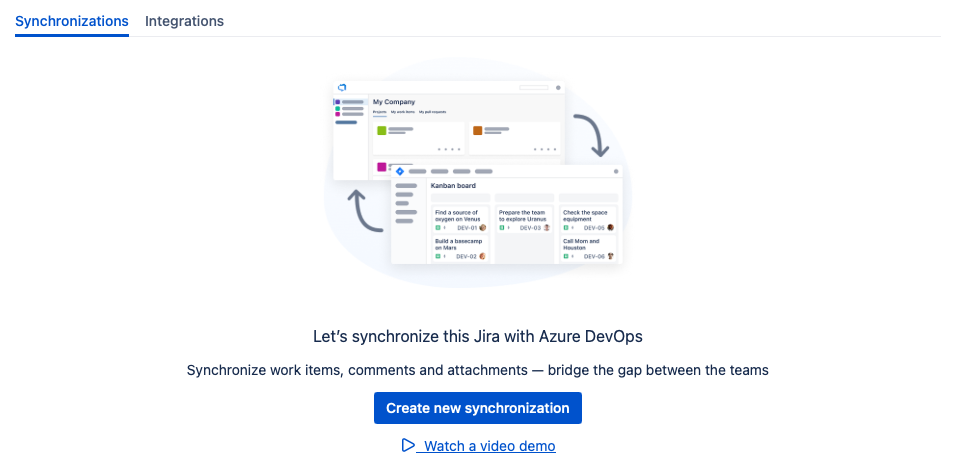Screen dimensions: 954x475
Task: Click the 'Call Mom and Houston' card
Action: click(x=588, y=249)
